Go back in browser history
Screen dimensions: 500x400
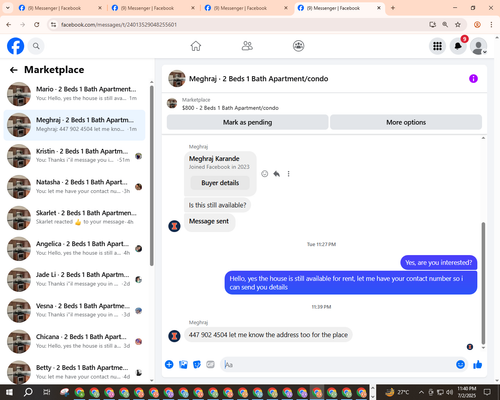9,25
